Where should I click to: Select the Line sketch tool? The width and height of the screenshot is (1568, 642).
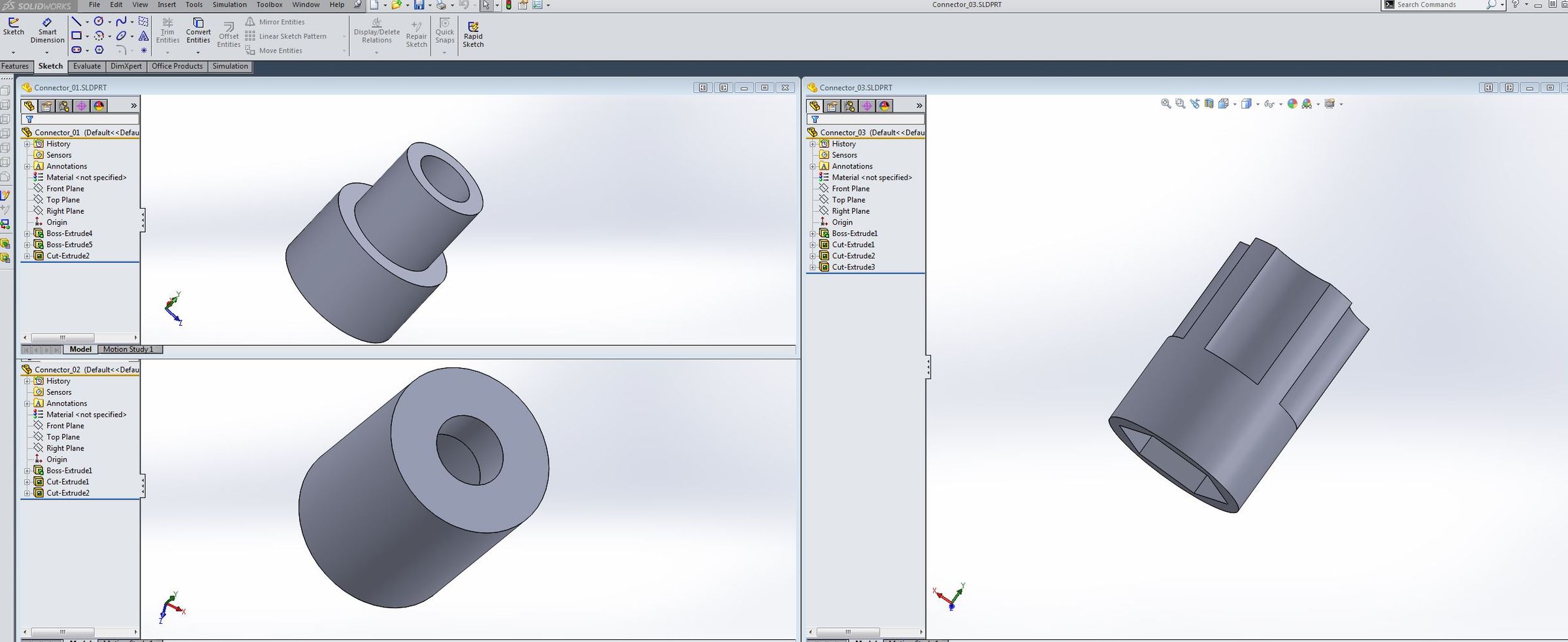pyautogui.click(x=76, y=22)
